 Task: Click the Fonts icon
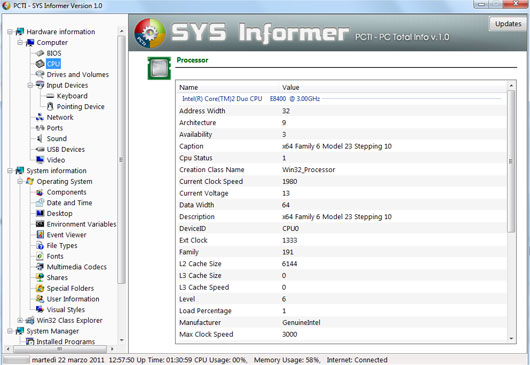pyautogui.click(x=40, y=256)
